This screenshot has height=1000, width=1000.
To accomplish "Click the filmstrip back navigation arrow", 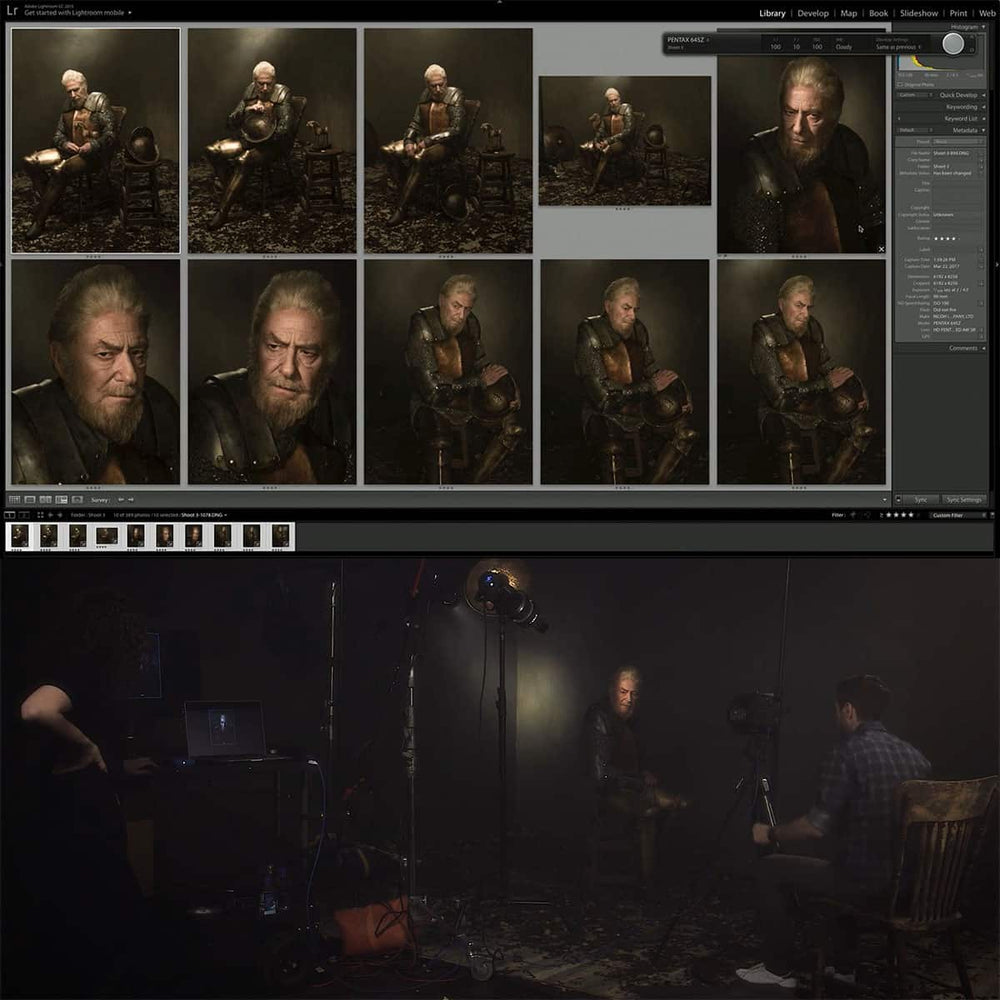I will [50, 515].
